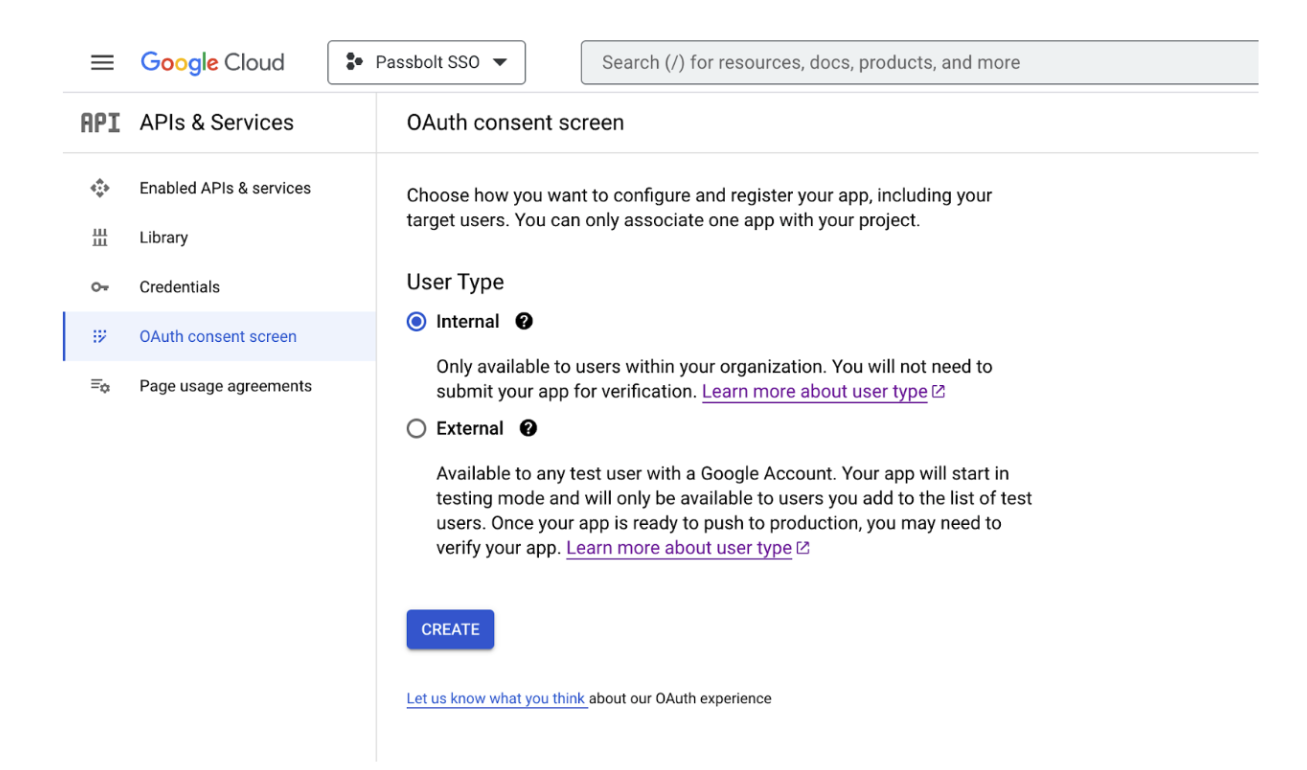Go to the Library section
Screen dimensions: 1307x770
click(x=163, y=238)
